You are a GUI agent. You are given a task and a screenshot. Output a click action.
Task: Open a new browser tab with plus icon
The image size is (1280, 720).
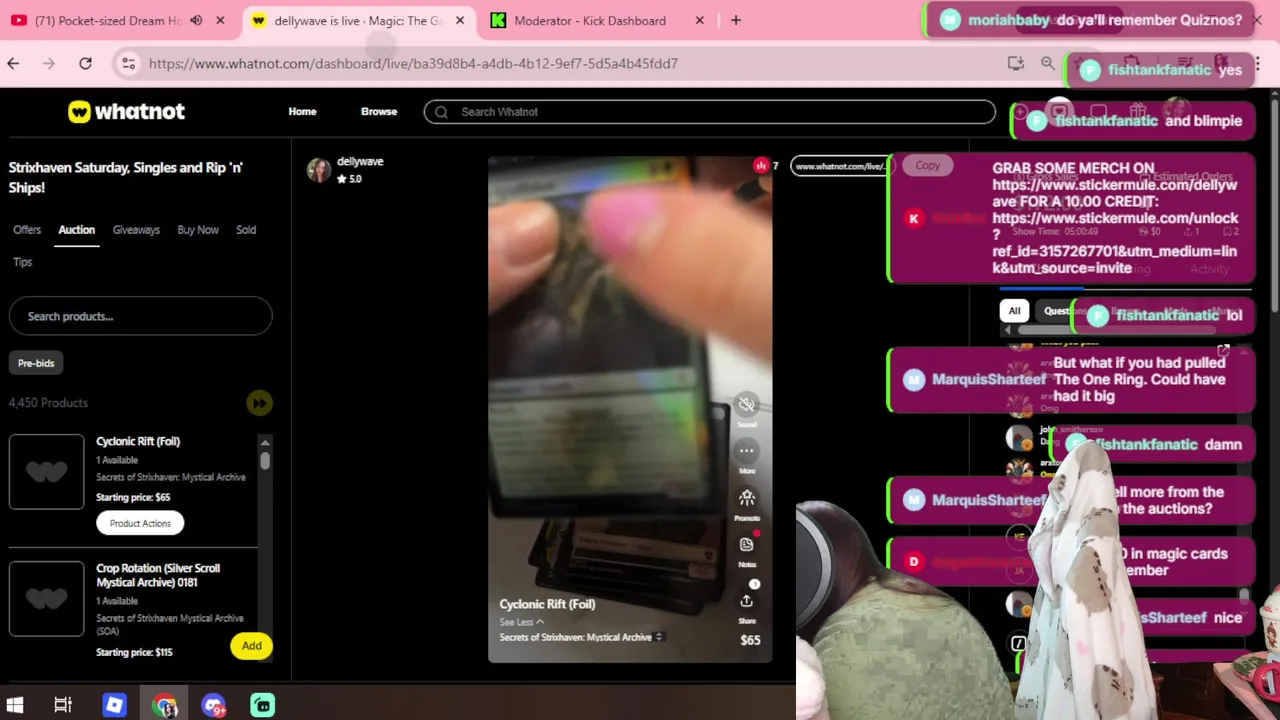(736, 20)
